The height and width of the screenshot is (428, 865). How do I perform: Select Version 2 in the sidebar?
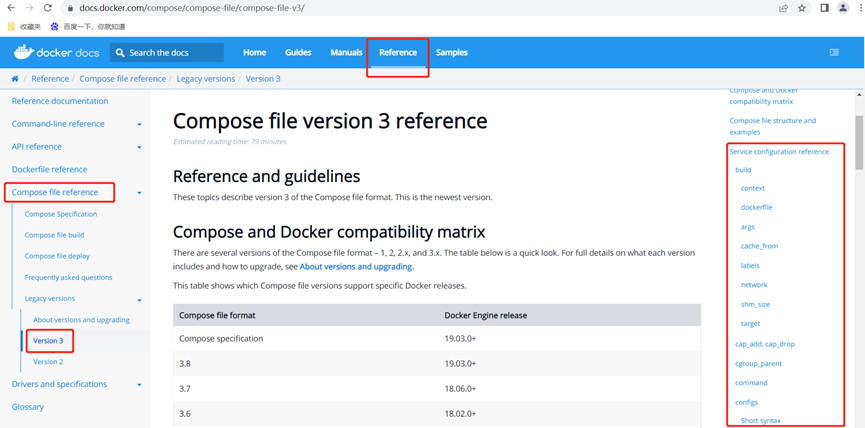(x=48, y=362)
